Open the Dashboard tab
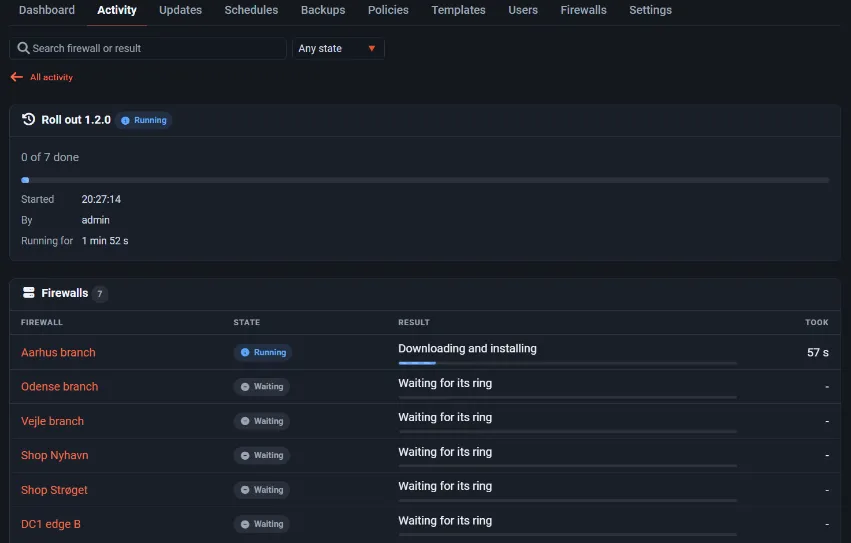851x543 pixels. point(47,10)
